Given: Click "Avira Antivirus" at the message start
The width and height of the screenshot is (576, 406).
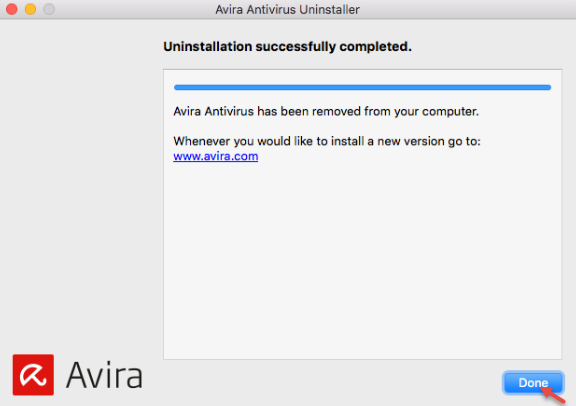Looking at the screenshot, I should tap(213, 111).
